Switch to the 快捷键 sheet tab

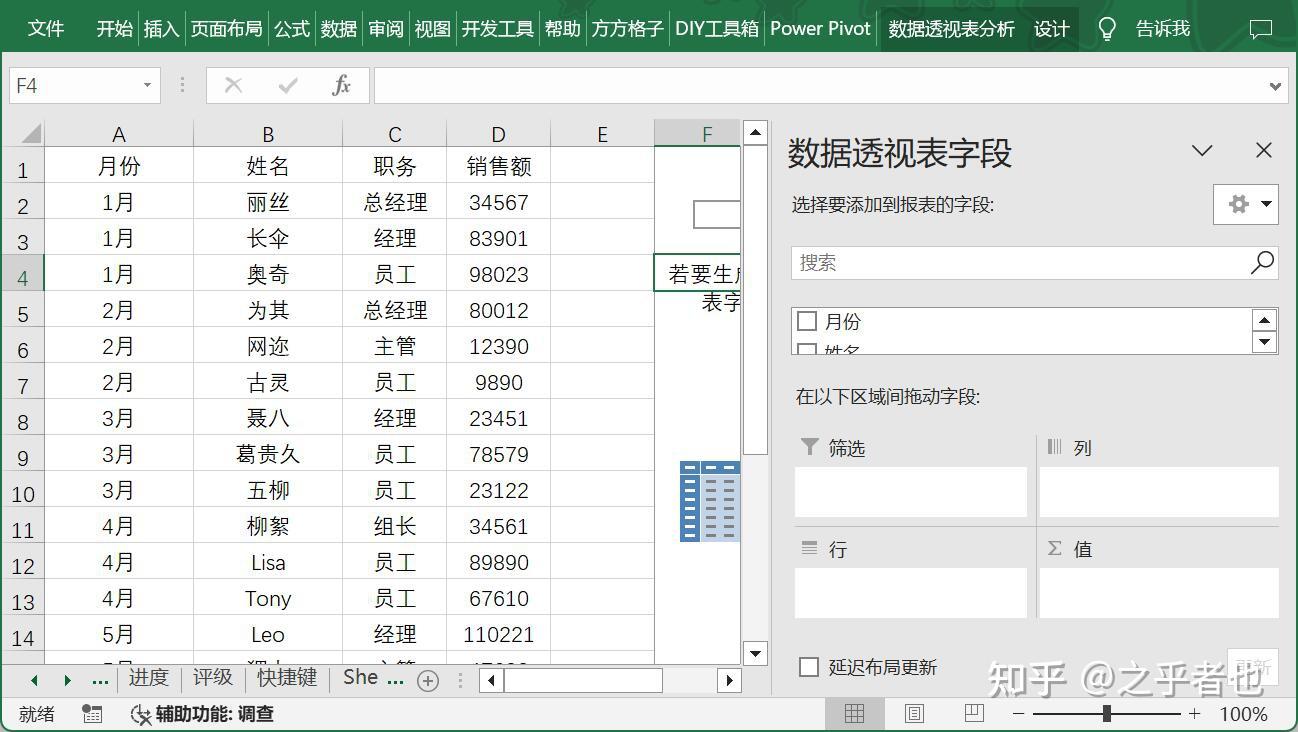(x=286, y=678)
